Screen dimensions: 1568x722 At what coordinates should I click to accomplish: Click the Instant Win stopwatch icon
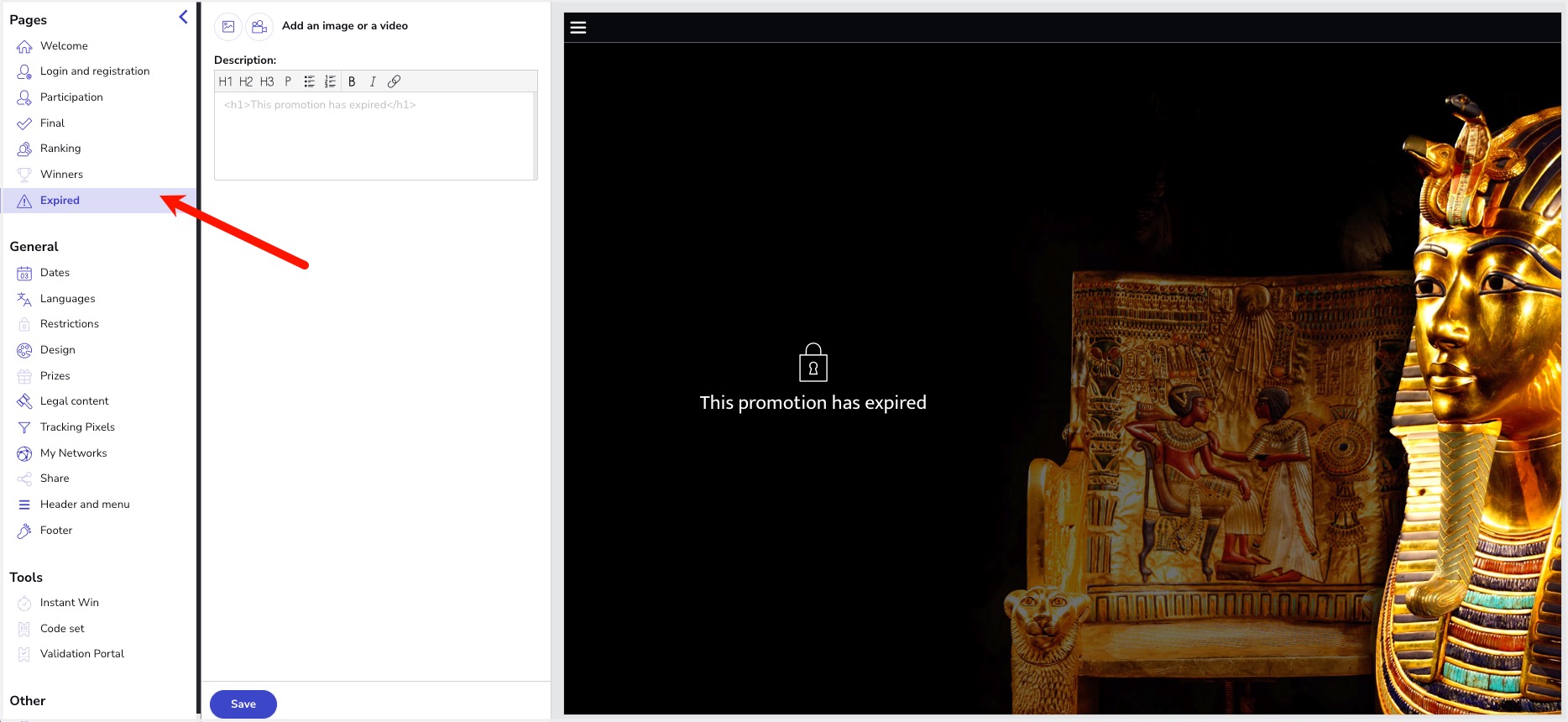[x=24, y=603]
